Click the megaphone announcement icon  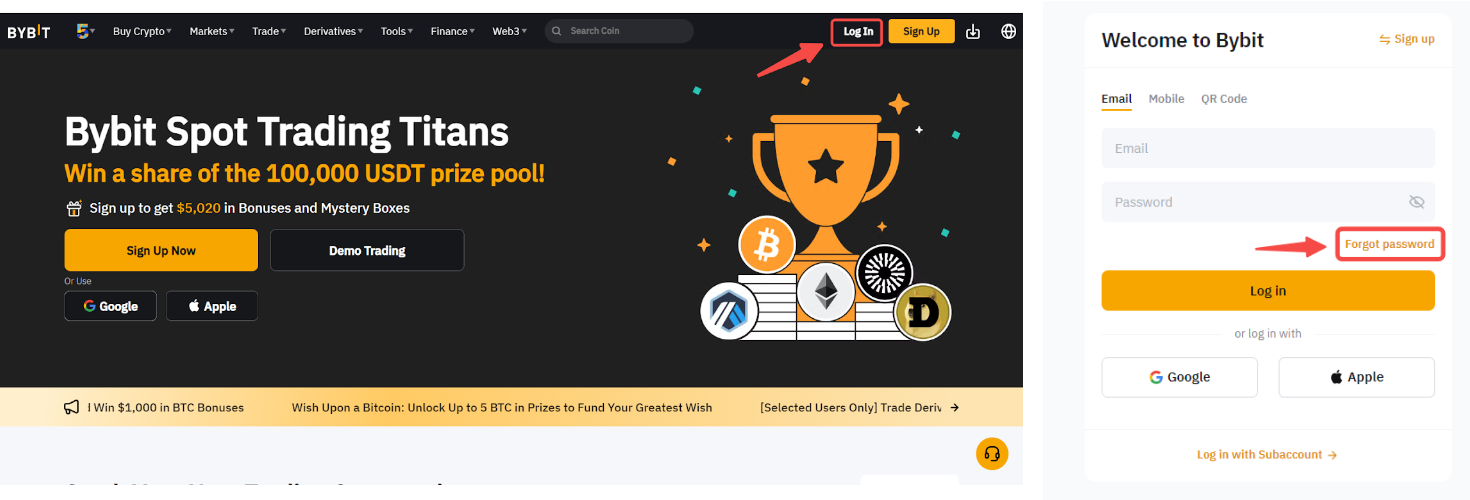pyautogui.click(x=72, y=407)
